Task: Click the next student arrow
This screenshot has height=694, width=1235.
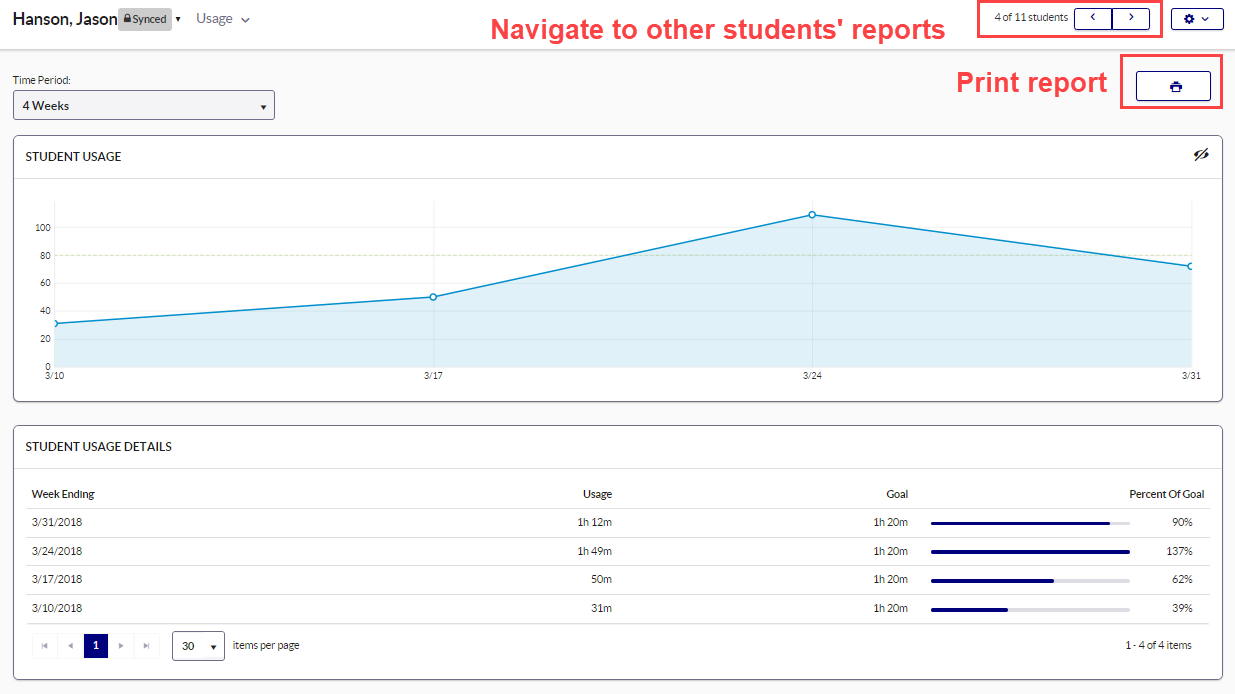Action: point(1131,17)
